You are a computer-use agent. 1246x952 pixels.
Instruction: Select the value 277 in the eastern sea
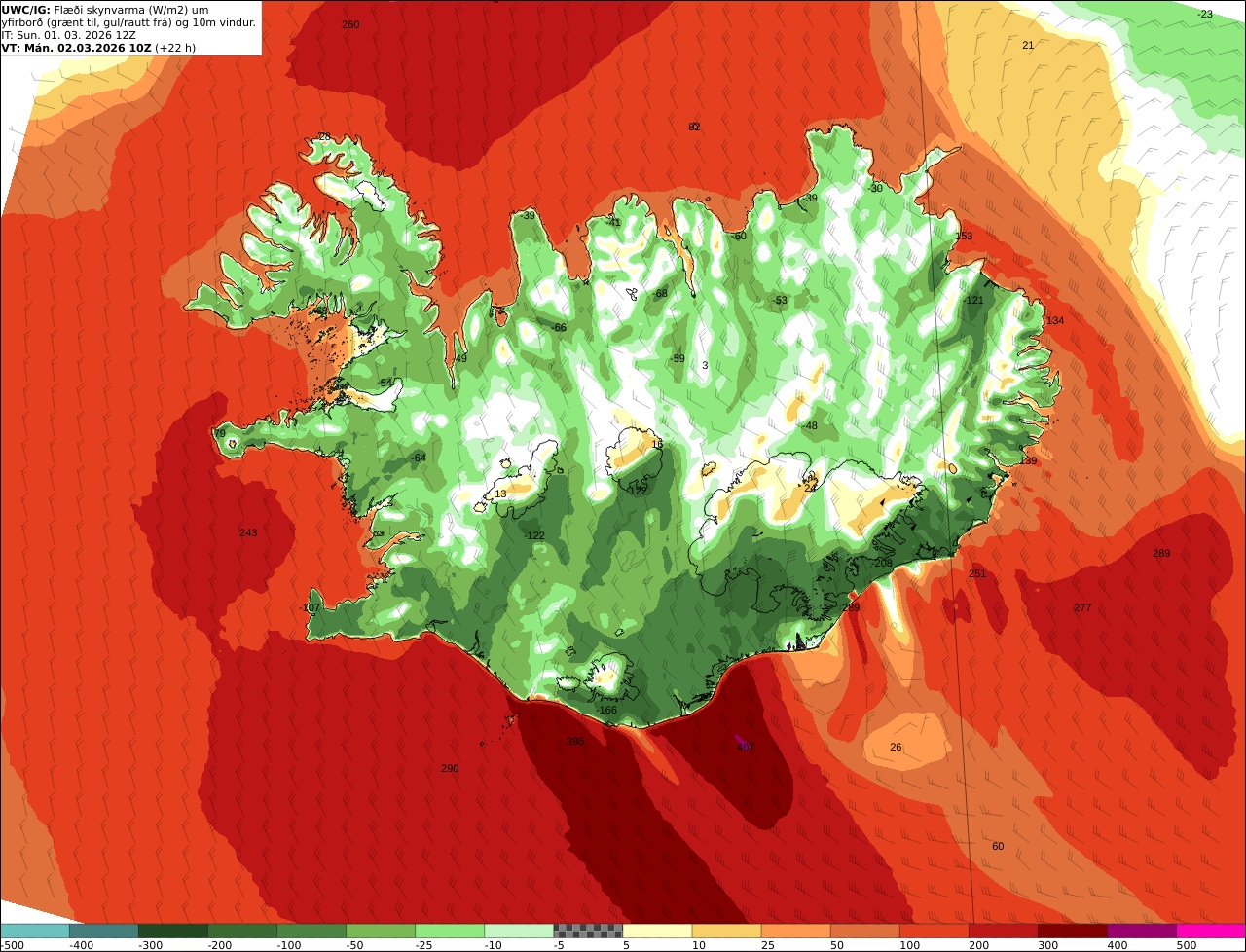1082,607
